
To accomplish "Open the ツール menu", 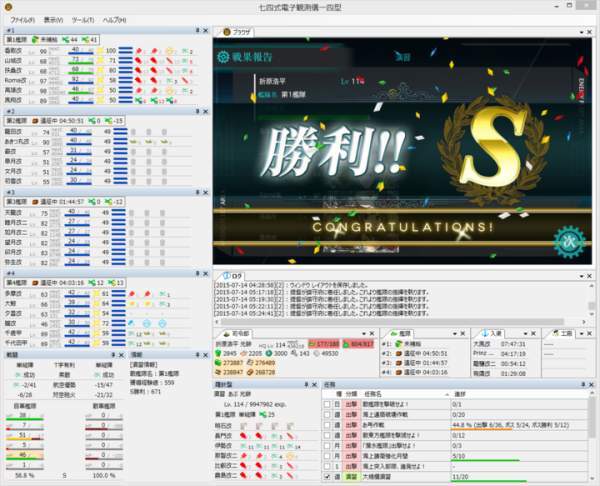I will pyautogui.click(x=82, y=20).
